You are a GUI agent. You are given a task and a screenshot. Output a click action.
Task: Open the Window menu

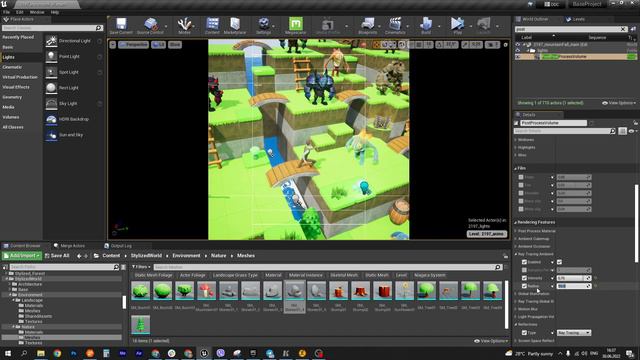pos(37,12)
